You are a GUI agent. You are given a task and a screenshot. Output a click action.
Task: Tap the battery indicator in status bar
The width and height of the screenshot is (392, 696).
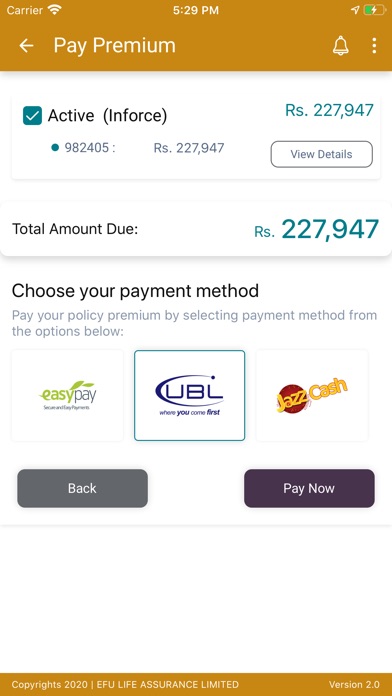pos(375,10)
